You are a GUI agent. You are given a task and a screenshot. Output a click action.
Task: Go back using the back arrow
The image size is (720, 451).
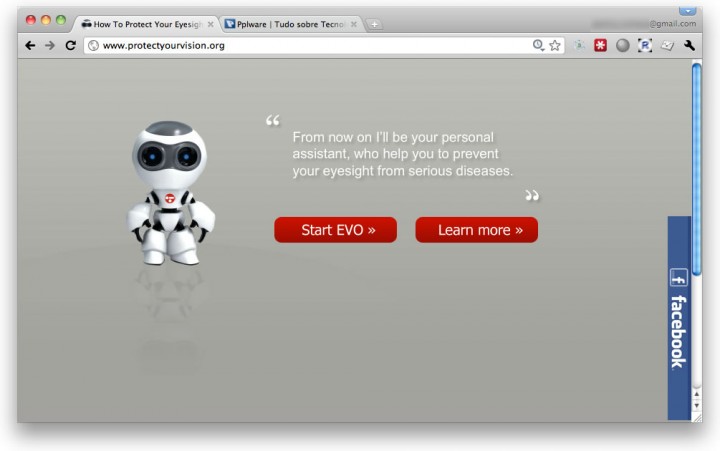[30, 45]
